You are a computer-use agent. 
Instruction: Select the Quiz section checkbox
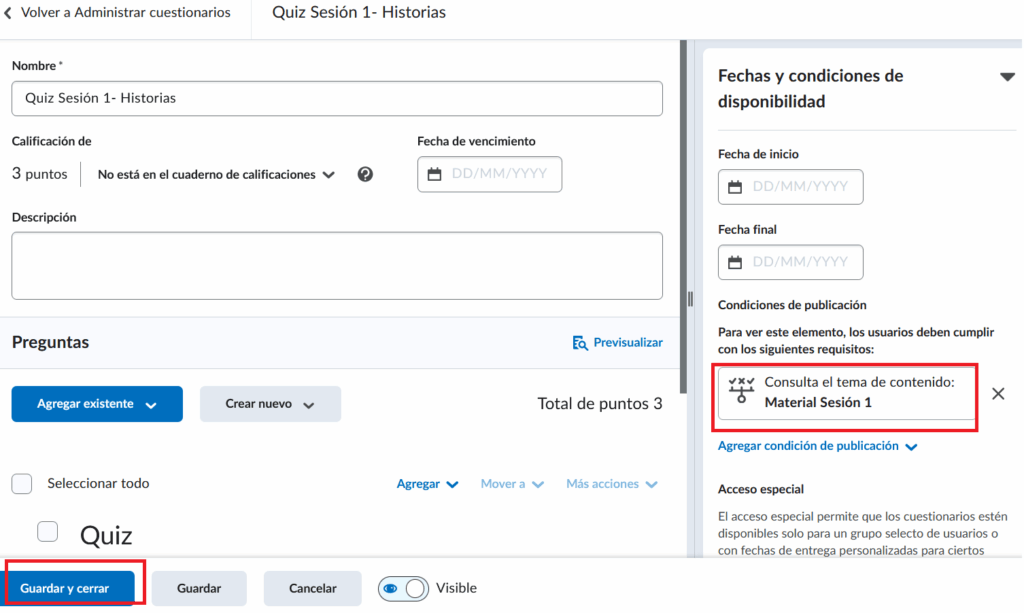pos(47,531)
